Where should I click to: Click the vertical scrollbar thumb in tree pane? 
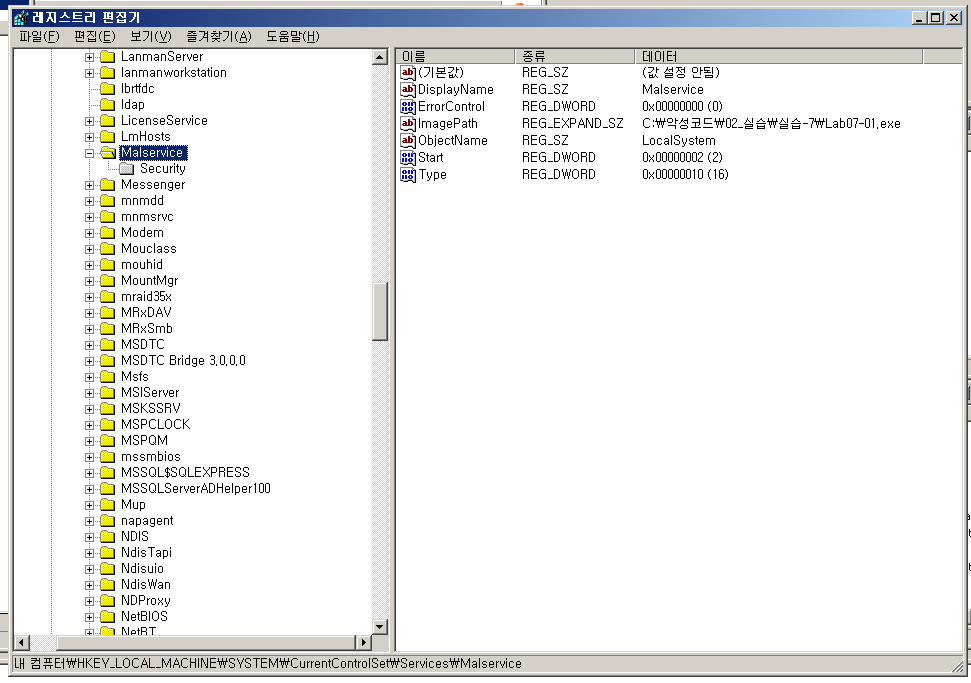pyautogui.click(x=380, y=311)
